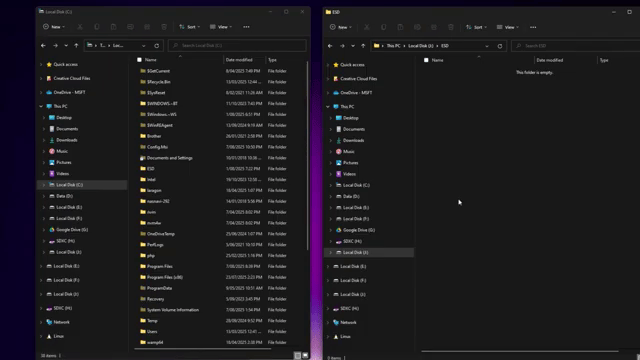Open View dropdown in Local Disk (C:) window
This screenshot has height=360, width=640.
pos(221,27)
